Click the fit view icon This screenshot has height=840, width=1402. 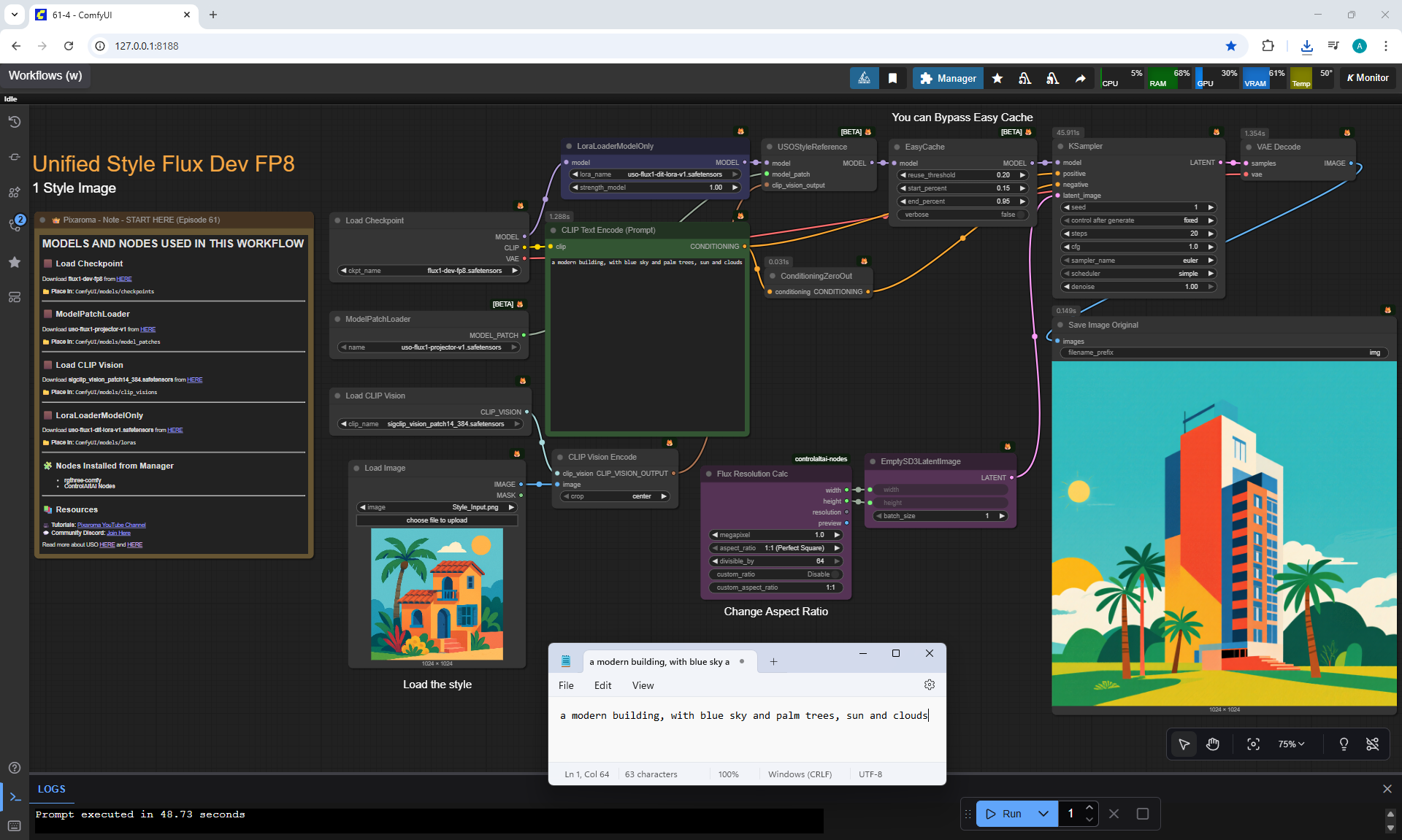(1253, 744)
